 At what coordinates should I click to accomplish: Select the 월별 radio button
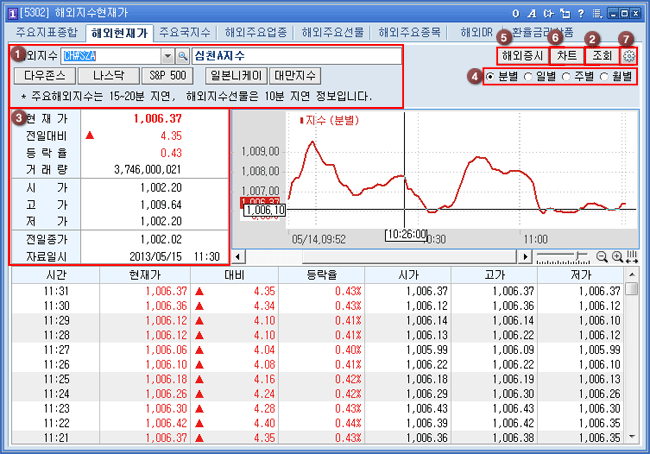pyautogui.click(x=604, y=77)
